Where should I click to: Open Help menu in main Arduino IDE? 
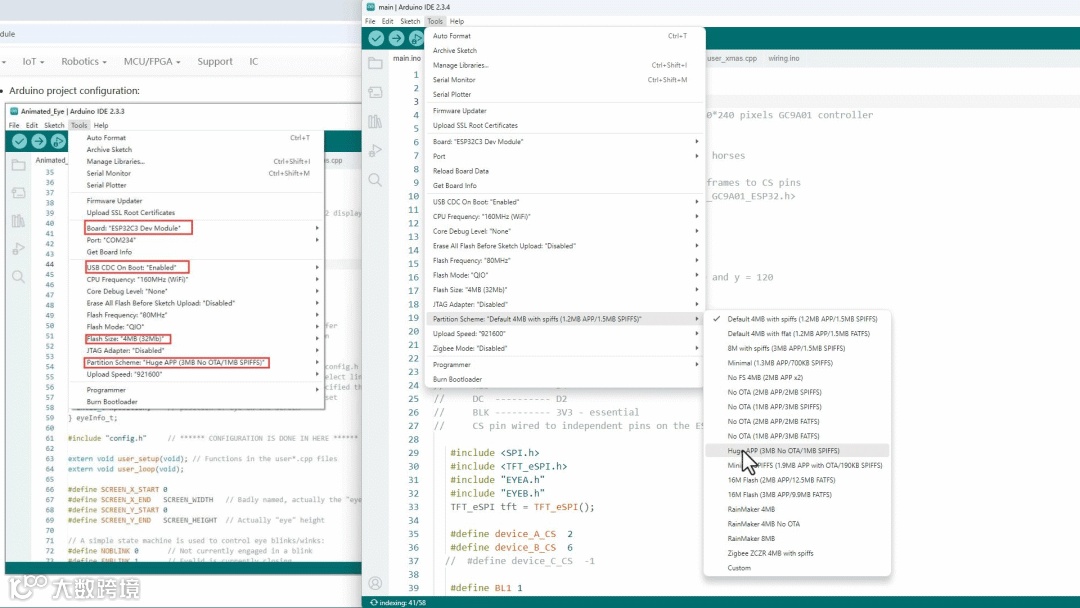[x=457, y=21]
